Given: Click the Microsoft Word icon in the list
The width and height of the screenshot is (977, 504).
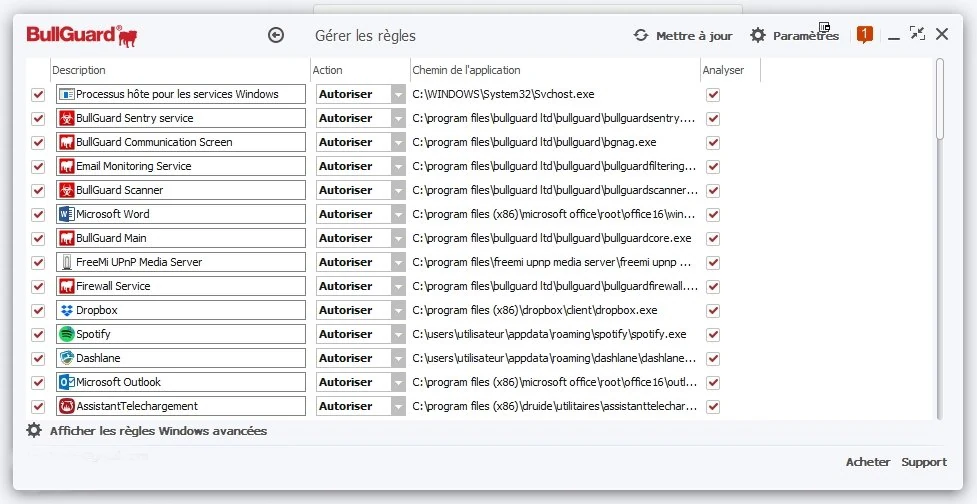Looking at the screenshot, I should [x=67, y=214].
